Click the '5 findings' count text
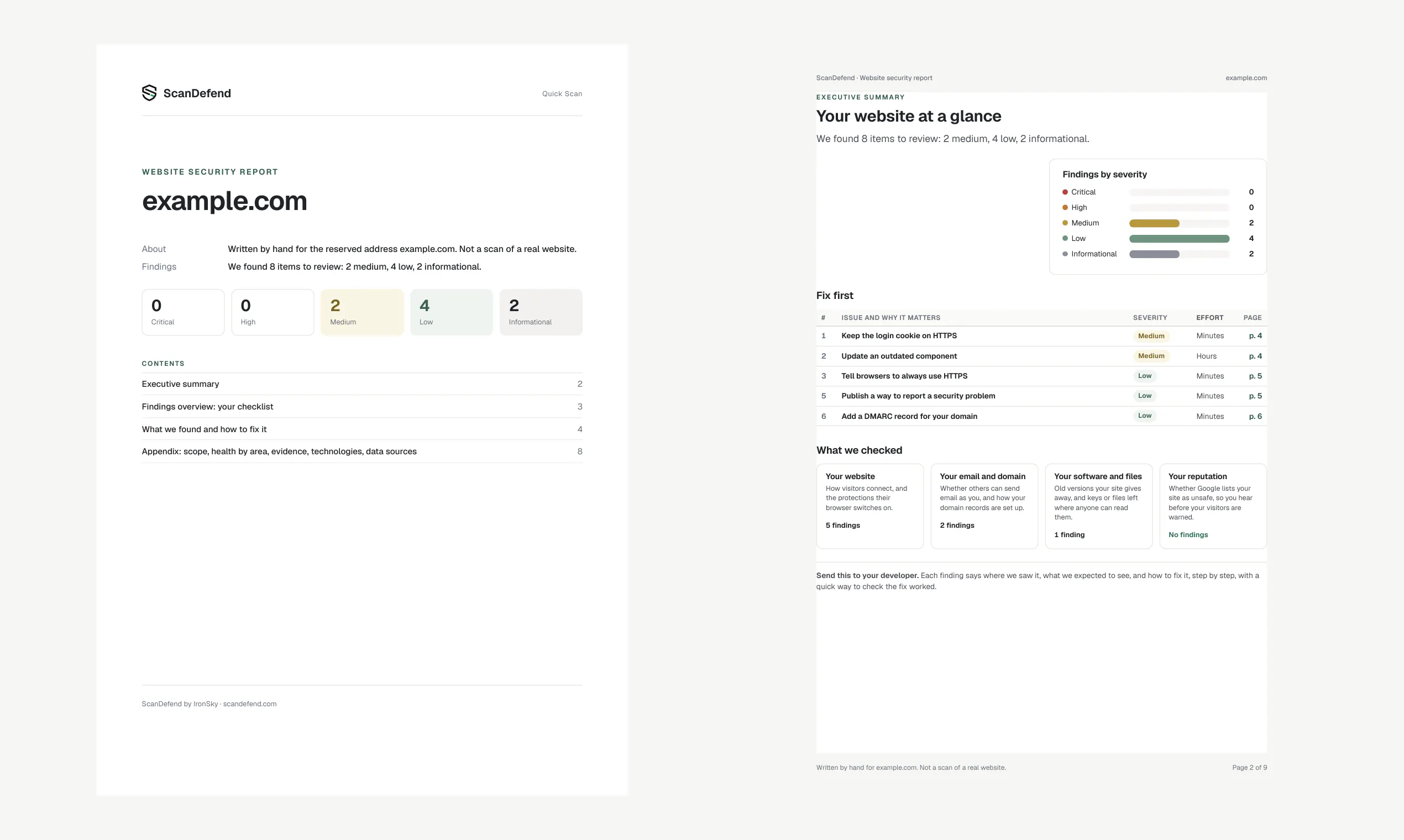The image size is (1404, 840). [x=842, y=526]
